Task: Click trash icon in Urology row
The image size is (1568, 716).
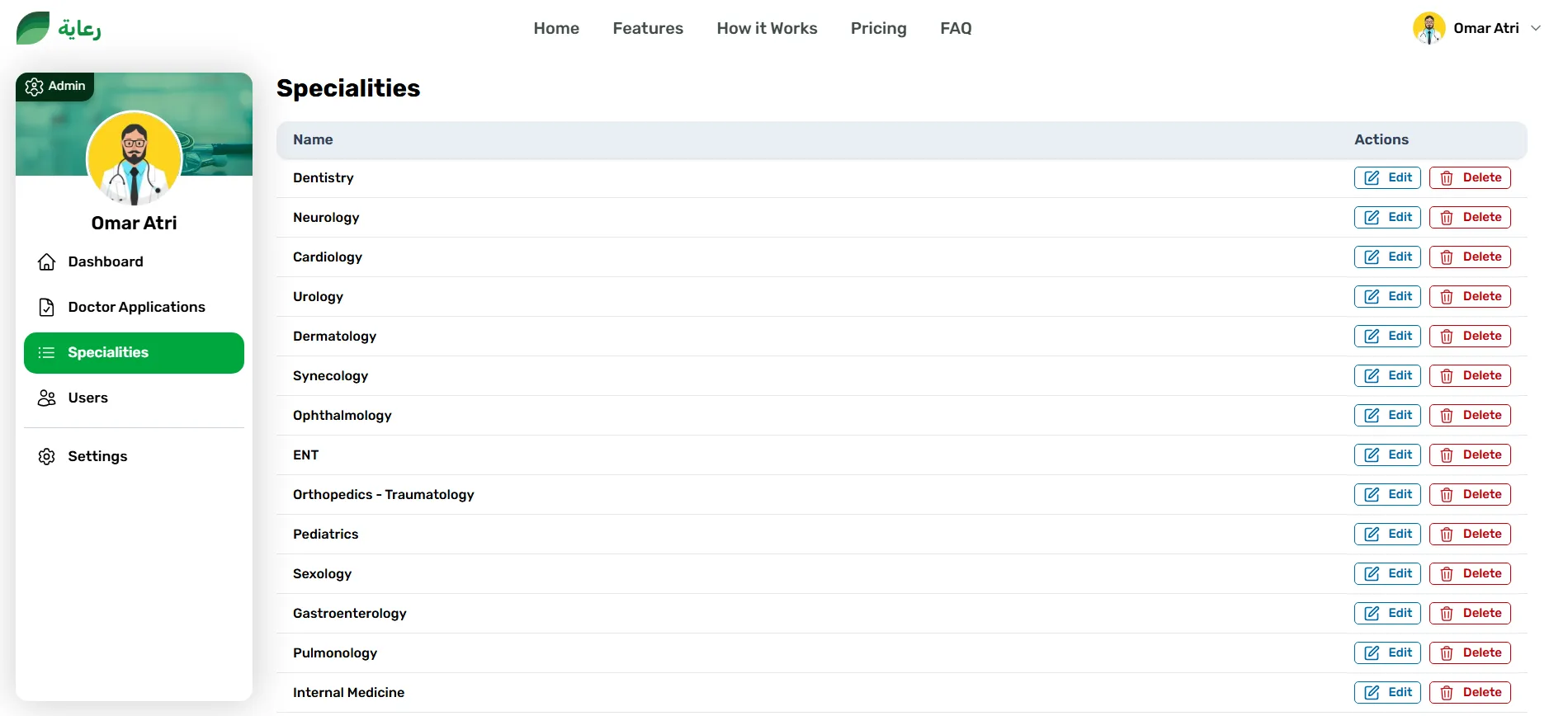Action: click(x=1447, y=297)
